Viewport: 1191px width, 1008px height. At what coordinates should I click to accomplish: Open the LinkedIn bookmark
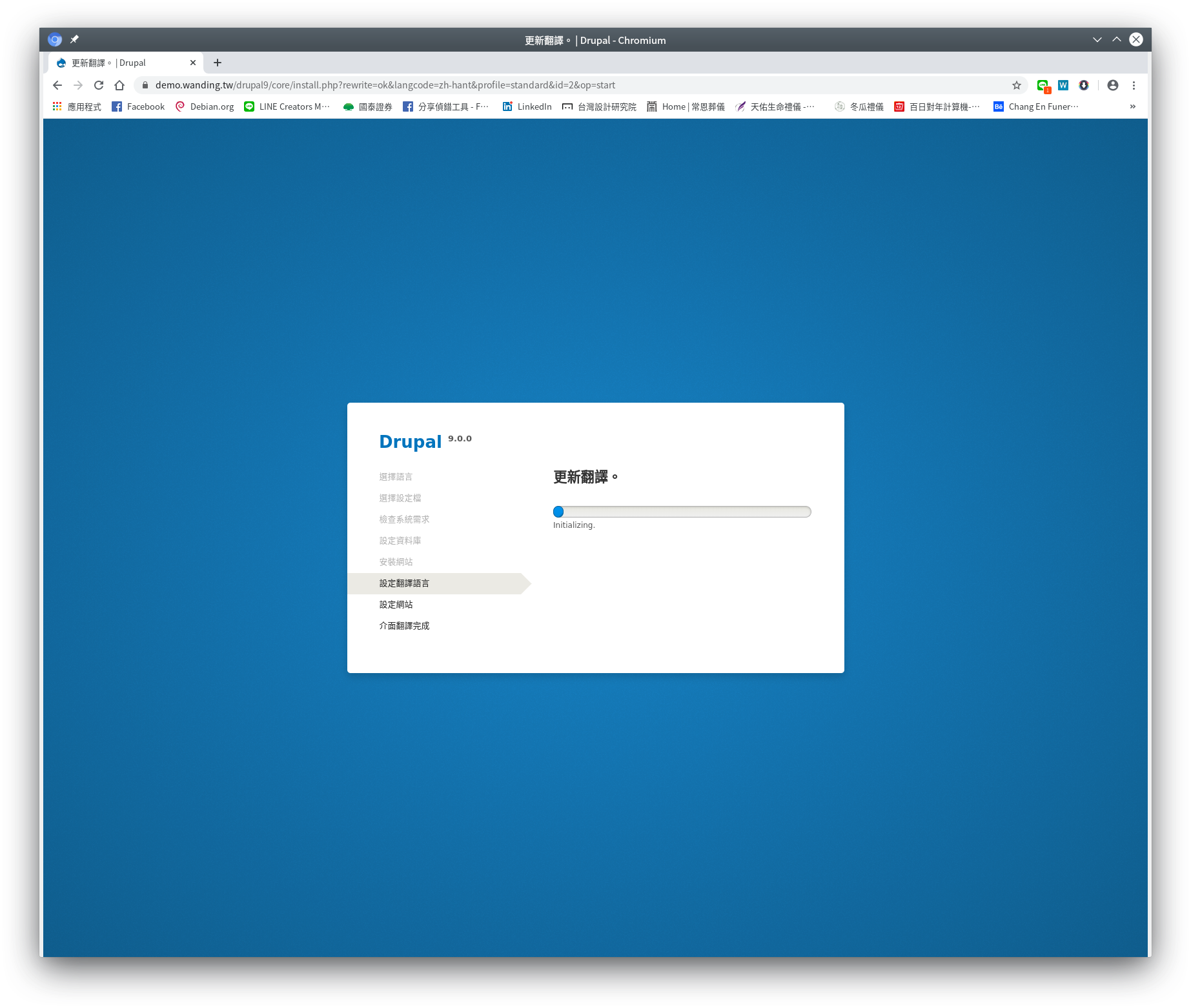click(x=527, y=106)
